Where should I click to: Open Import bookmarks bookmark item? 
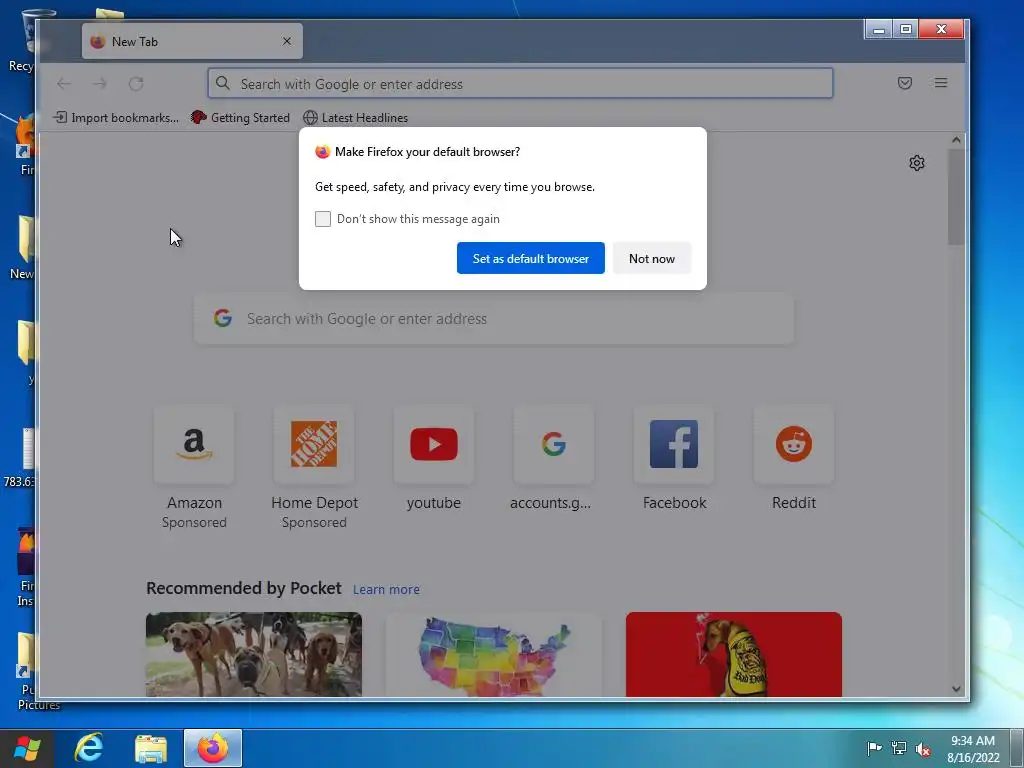[116, 118]
